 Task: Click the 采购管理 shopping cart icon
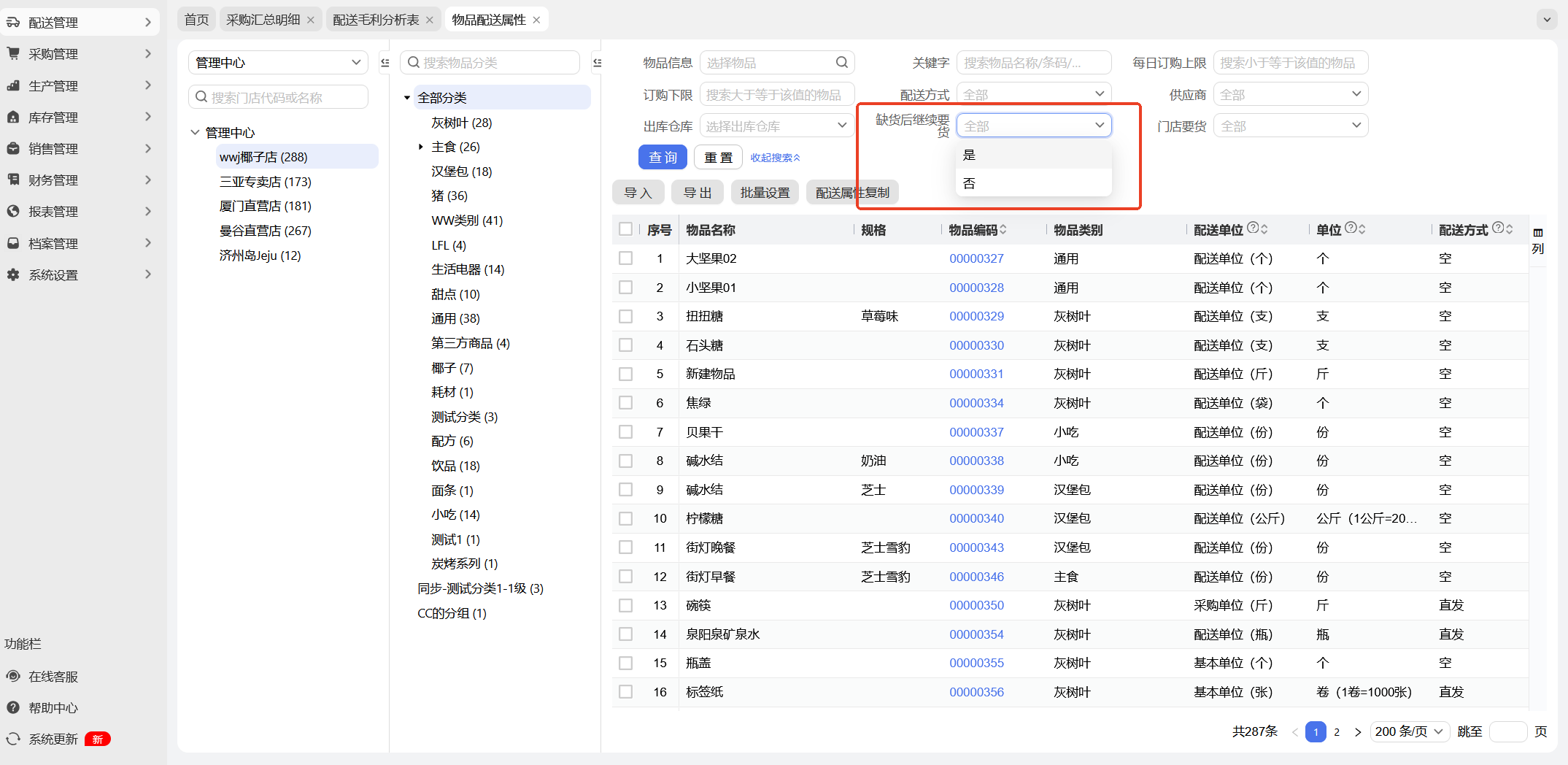pos(13,54)
